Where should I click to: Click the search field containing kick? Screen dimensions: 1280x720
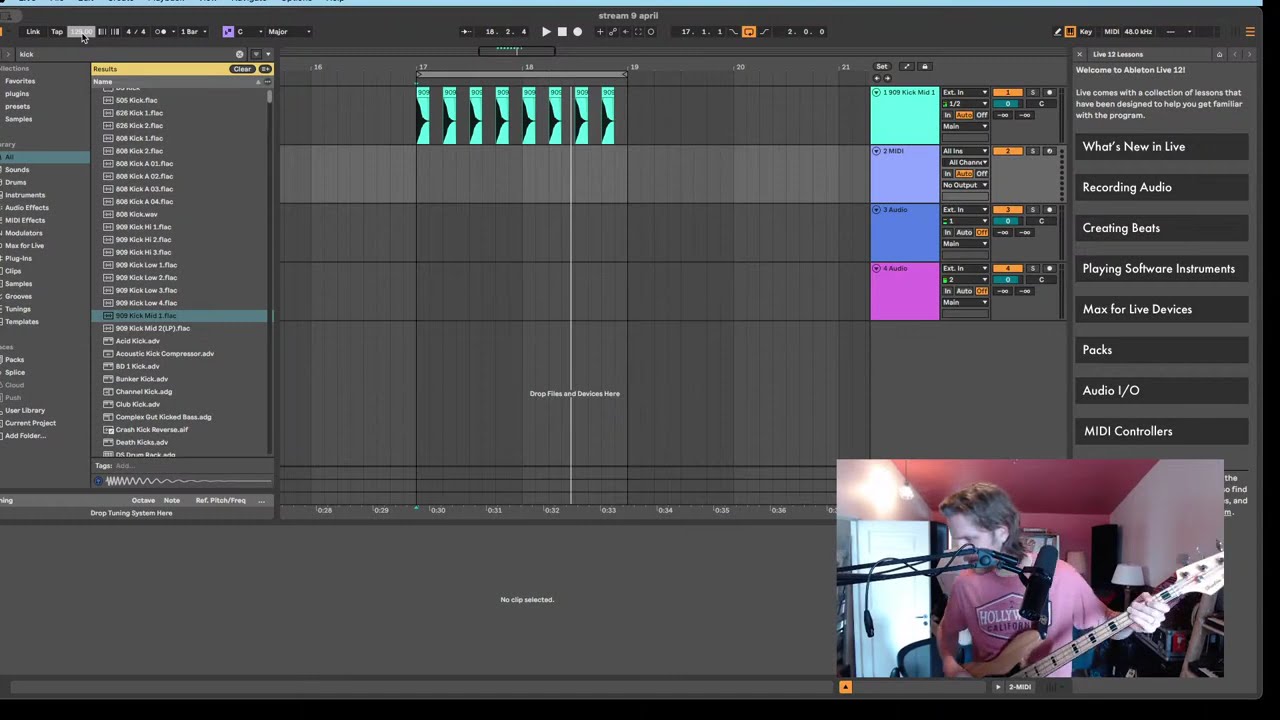point(125,54)
